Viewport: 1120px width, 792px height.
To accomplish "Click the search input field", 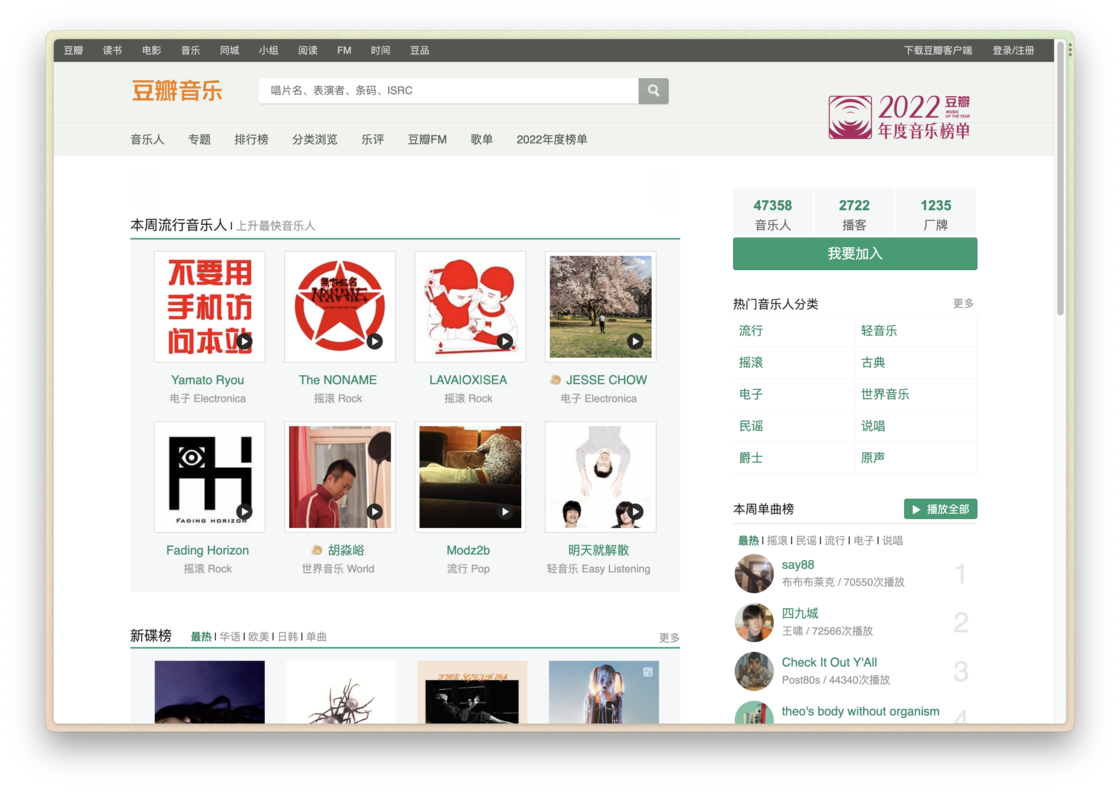I will coord(449,91).
